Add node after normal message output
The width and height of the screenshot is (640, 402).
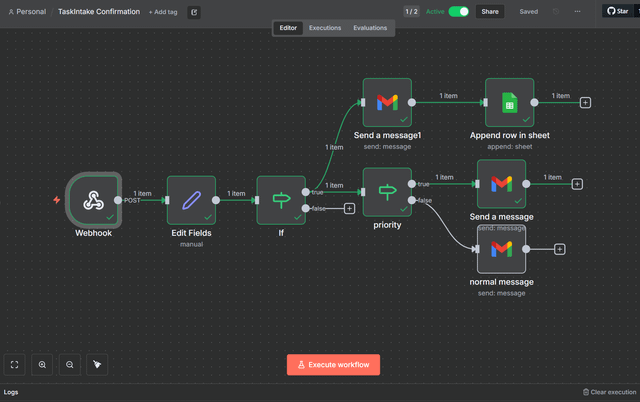coord(559,249)
